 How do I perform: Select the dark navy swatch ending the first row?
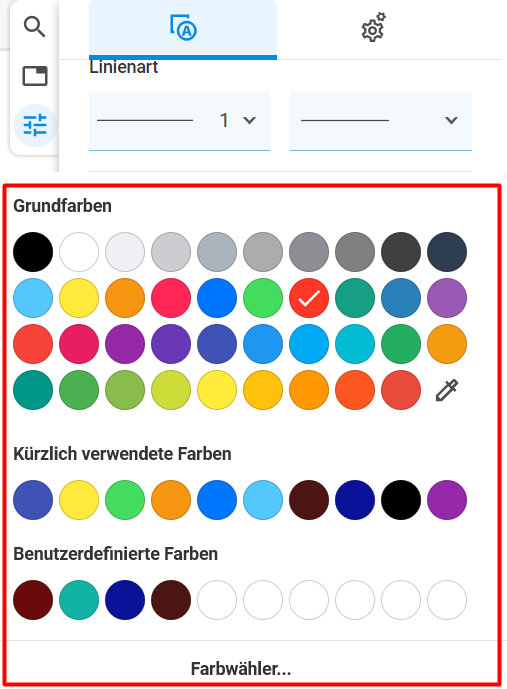pos(447,252)
